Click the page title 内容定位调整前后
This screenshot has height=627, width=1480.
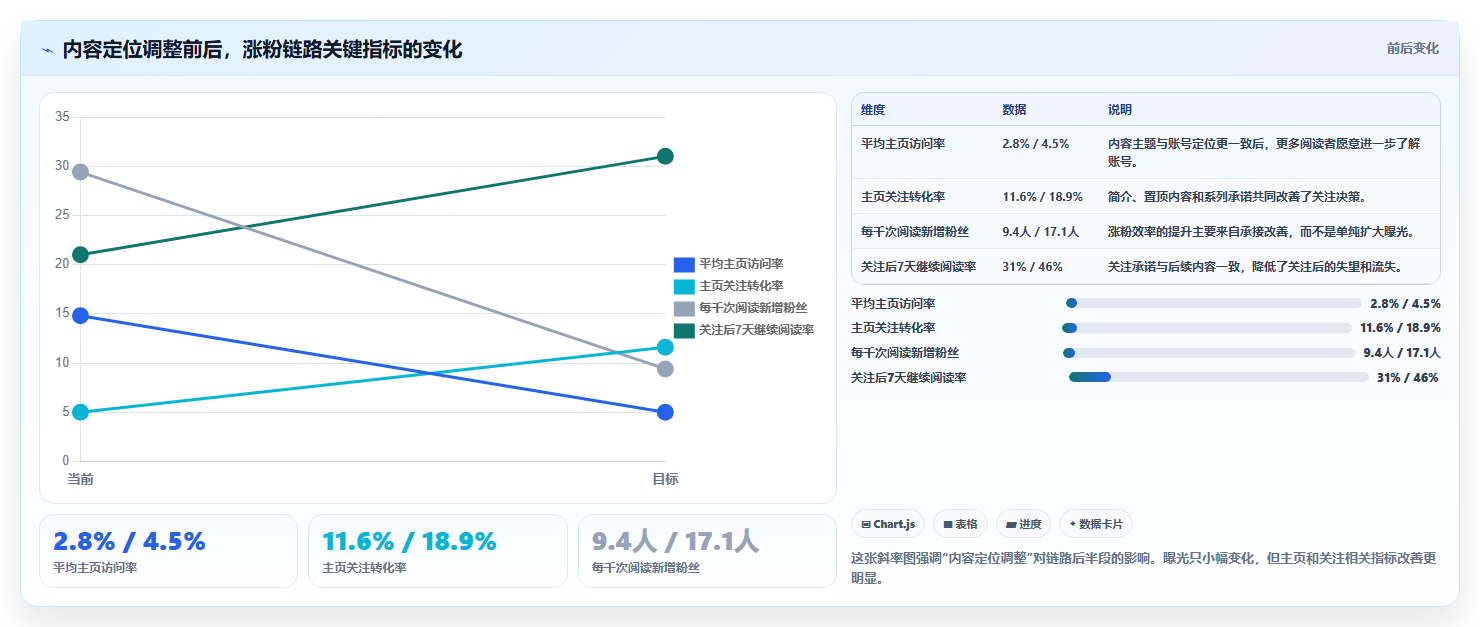(262, 50)
